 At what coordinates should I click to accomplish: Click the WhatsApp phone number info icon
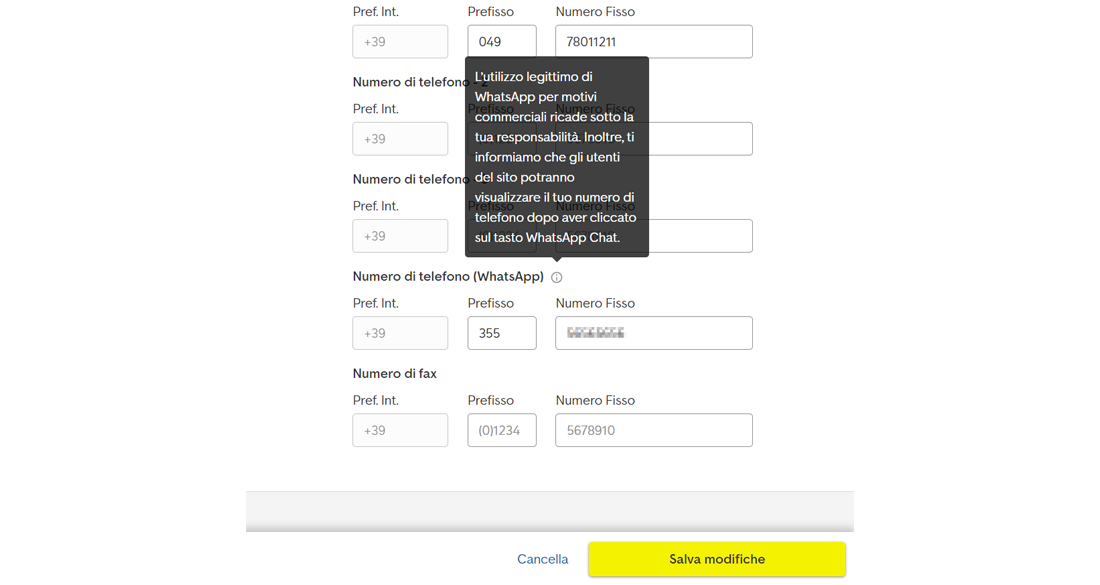[556, 277]
